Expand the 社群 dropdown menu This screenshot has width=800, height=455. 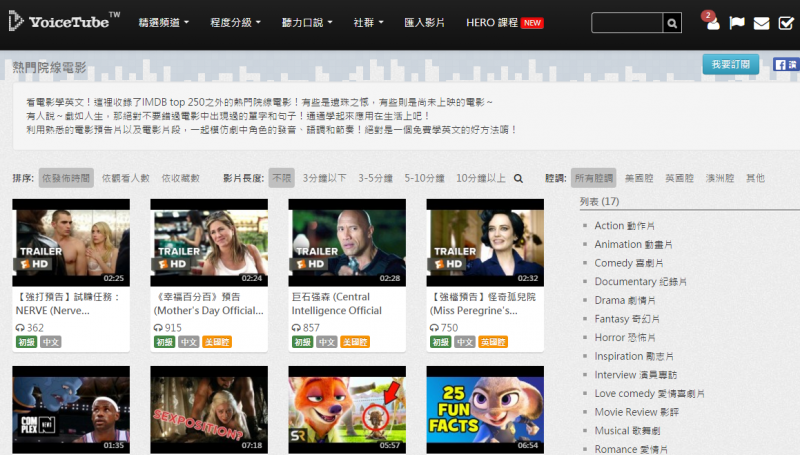click(368, 22)
